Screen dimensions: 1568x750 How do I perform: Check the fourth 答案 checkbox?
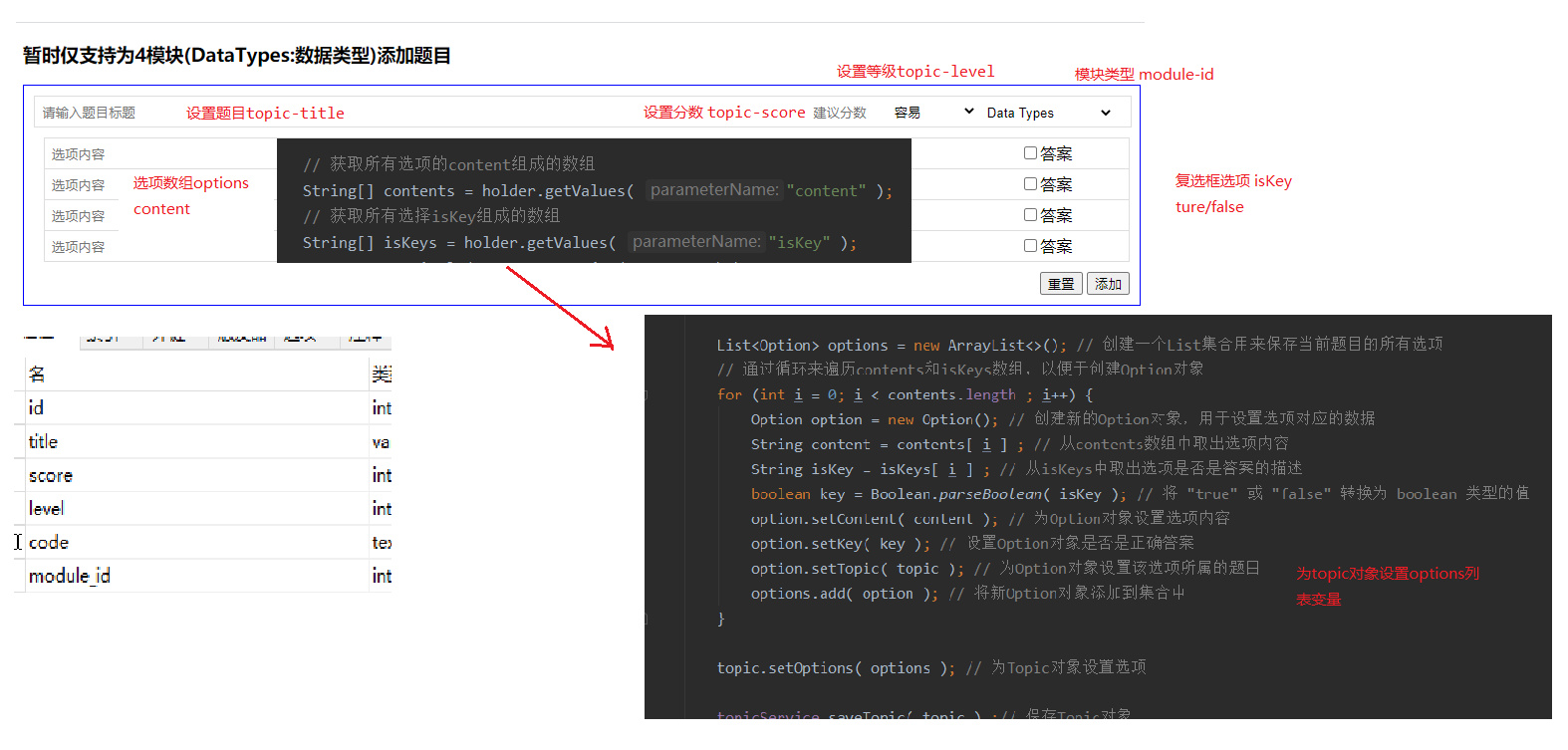click(1031, 246)
